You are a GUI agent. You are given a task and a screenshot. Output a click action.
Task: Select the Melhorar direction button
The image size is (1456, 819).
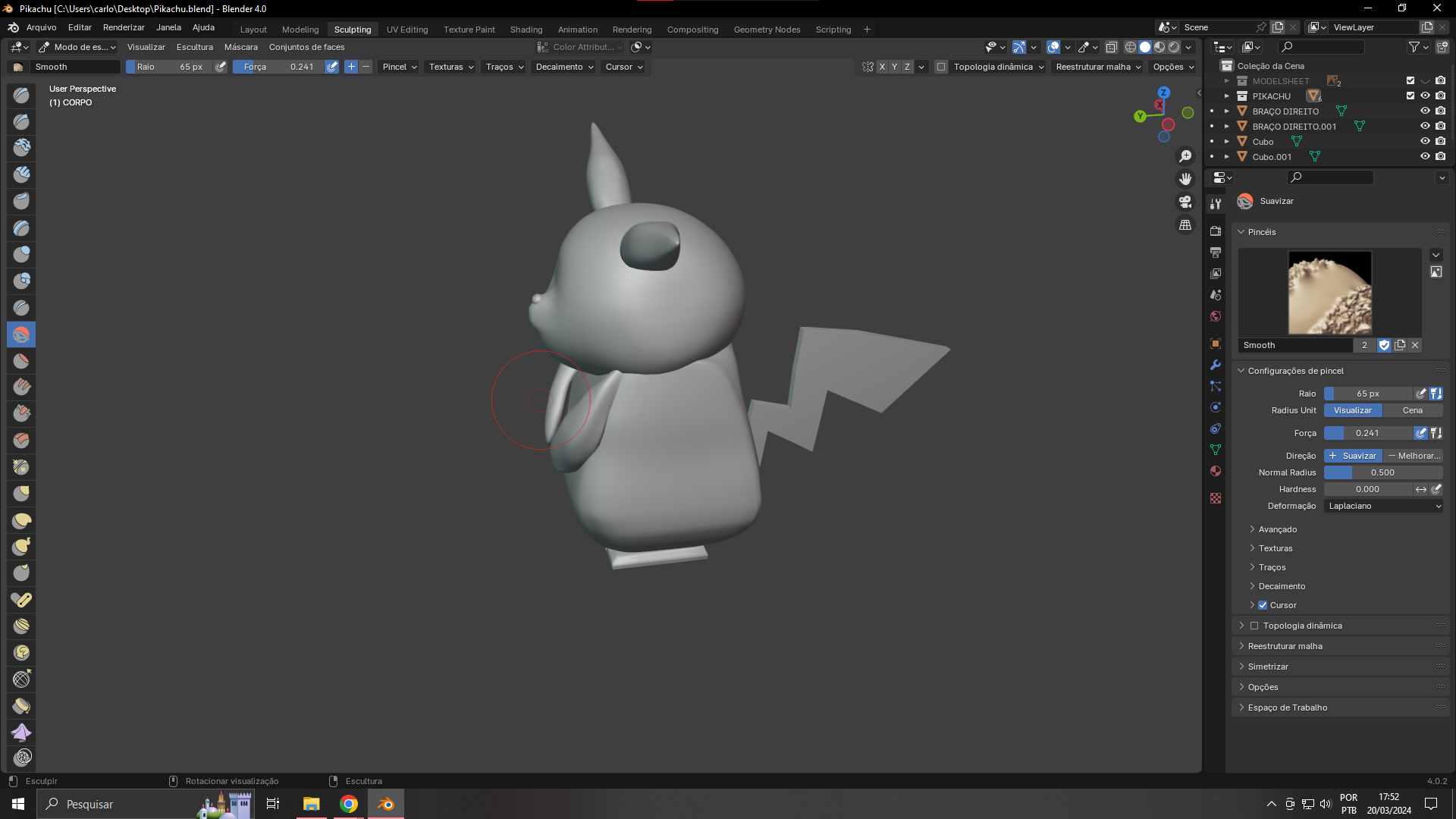[1414, 456]
